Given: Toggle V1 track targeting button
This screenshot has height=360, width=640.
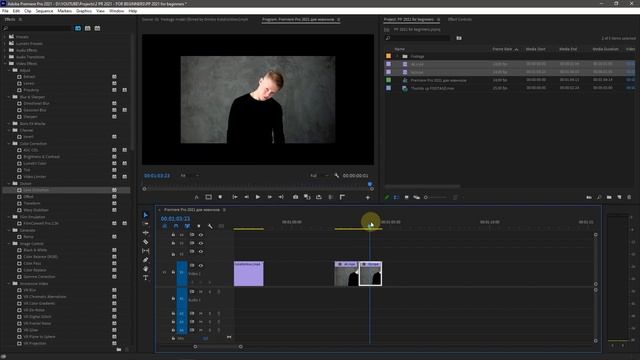Looking at the screenshot, I should pos(182,272).
